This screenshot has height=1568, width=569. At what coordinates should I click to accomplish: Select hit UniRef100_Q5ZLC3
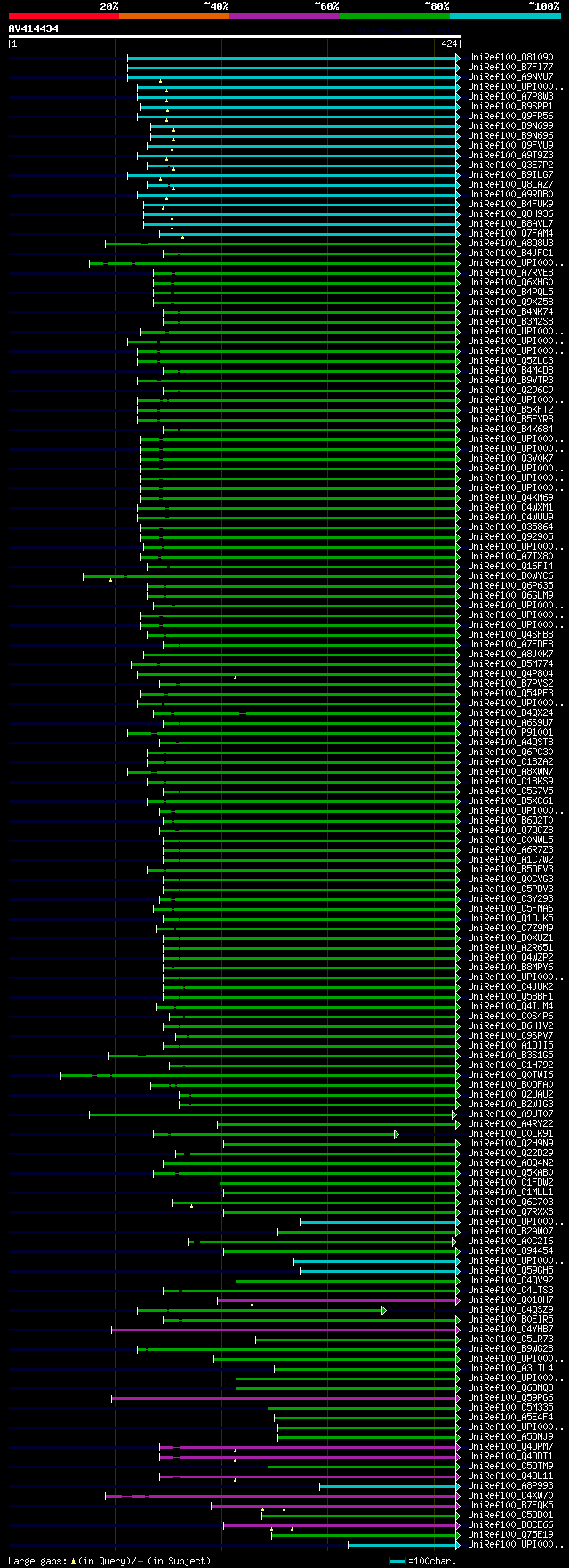pos(510,361)
